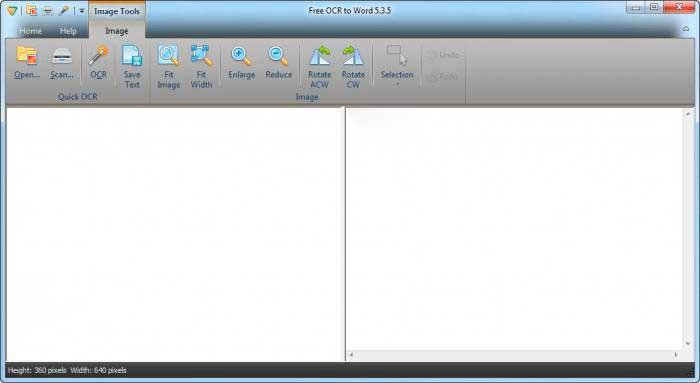The width and height of the screenshot is (700, 383).
Task: Run OCR with the magic wand icon
Action: tap(98, 56)
